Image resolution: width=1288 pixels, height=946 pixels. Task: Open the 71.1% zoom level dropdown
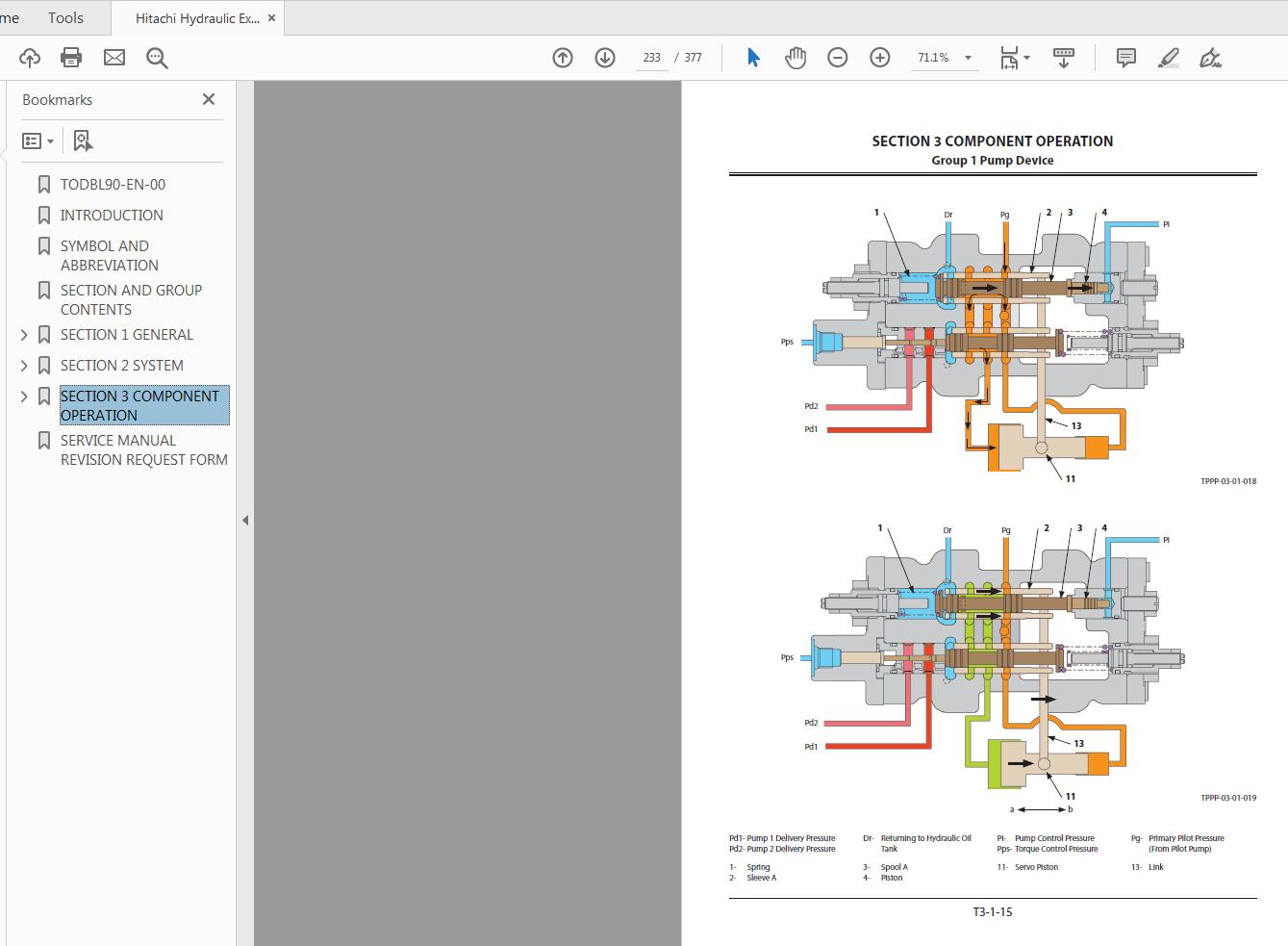pyautogui.click(x=968, y=58)
